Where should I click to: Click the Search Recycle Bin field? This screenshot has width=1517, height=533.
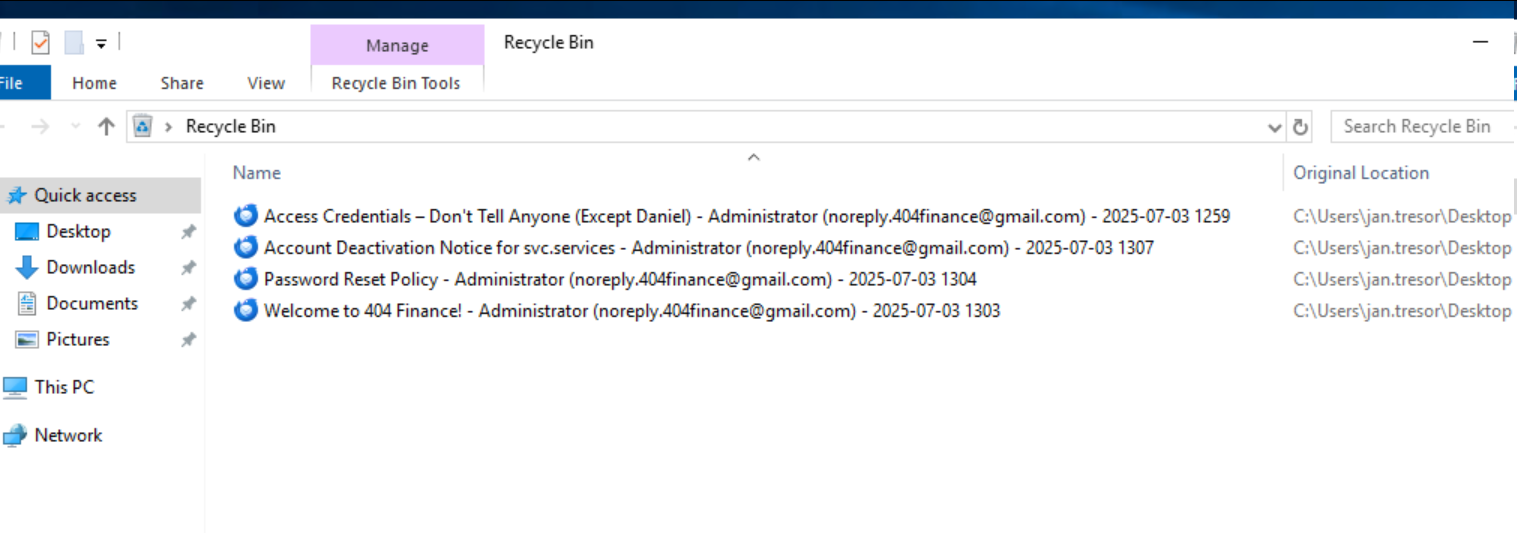[x=1422, y=126]
